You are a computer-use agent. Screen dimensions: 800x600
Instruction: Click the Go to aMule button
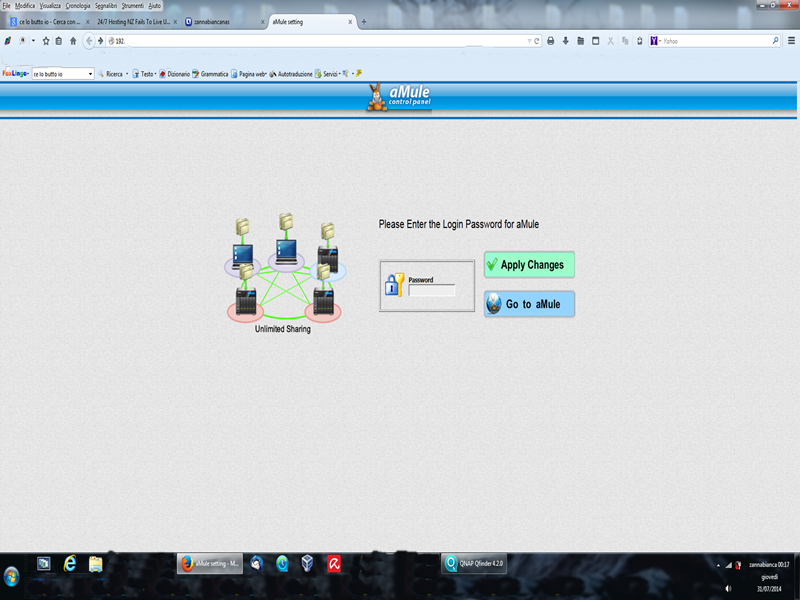pos(529,303)
